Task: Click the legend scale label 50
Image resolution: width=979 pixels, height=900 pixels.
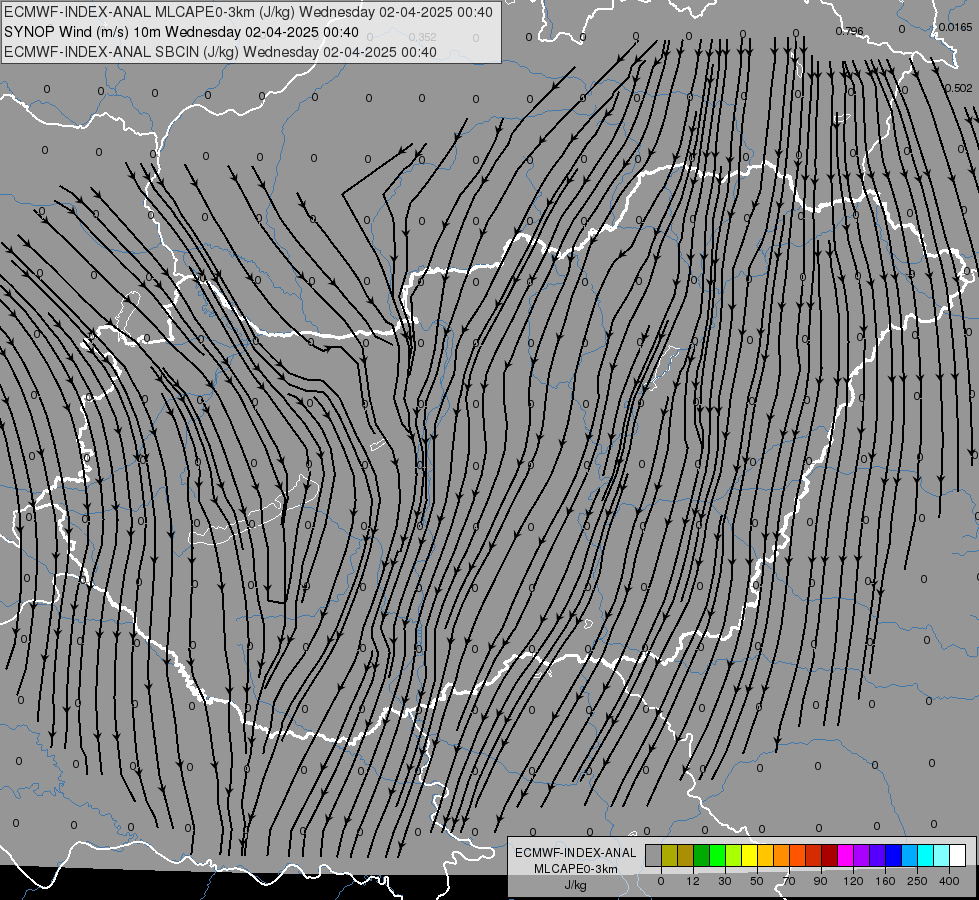Action: pyautogui.click(x=757, y=881)
